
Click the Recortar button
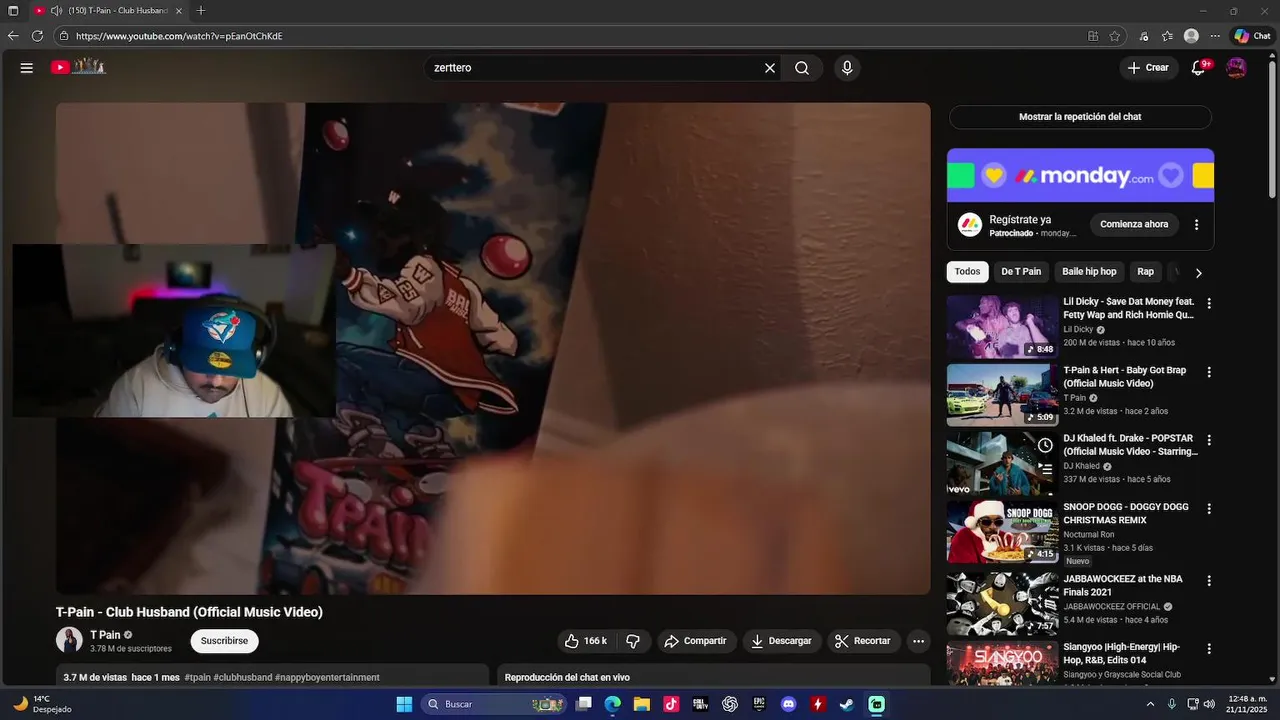(x=863, y=641)
